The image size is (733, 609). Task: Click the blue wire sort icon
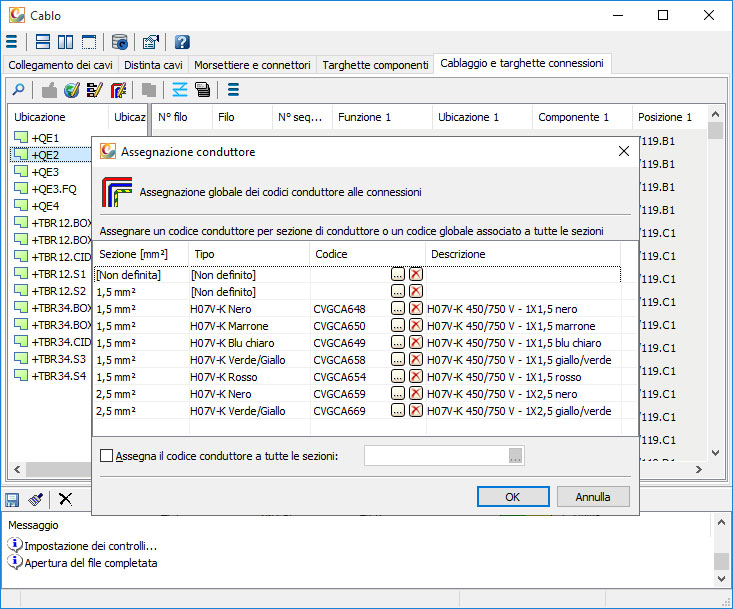[180, 89]
